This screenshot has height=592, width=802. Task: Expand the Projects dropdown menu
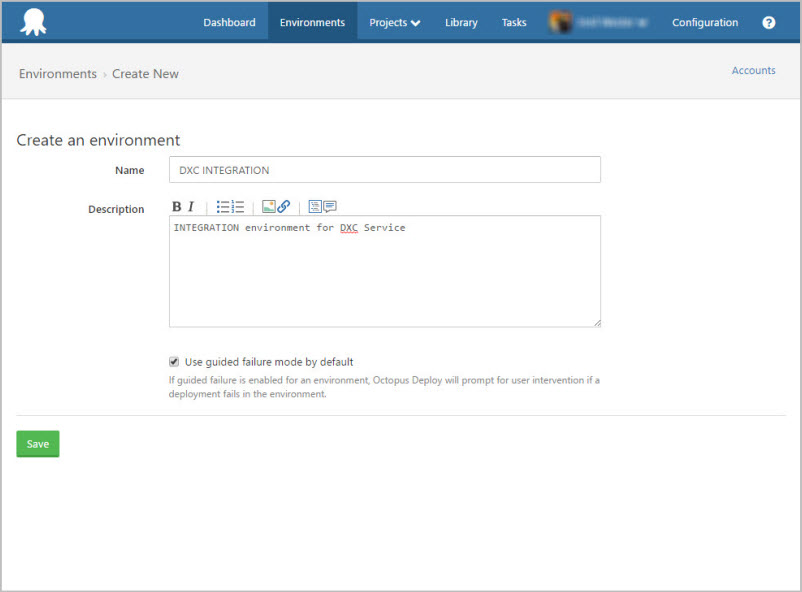point(394,22)
